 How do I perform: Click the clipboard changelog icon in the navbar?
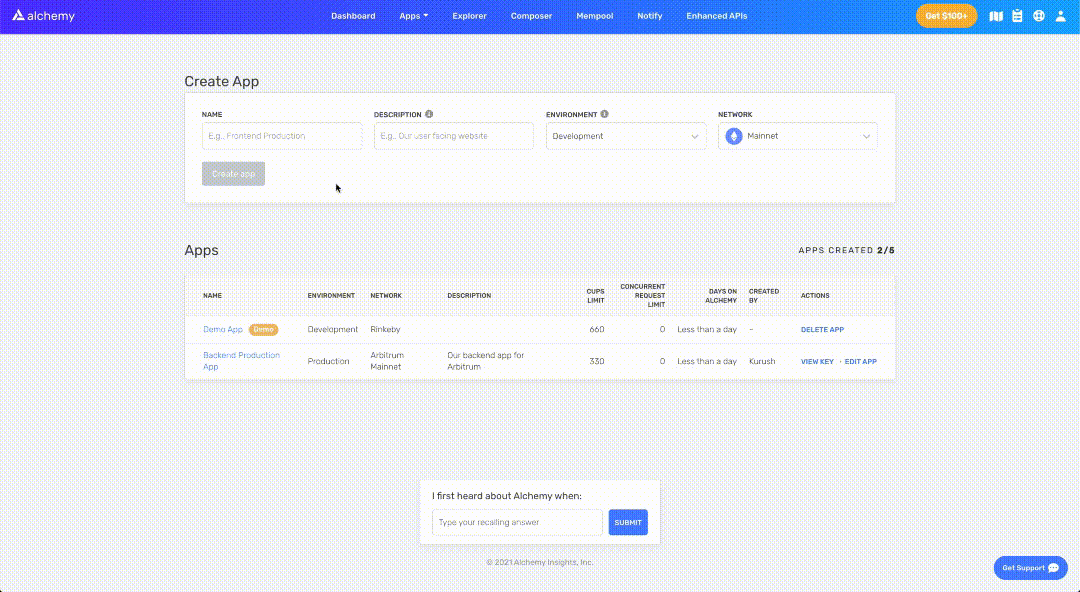pyautogui.click(x=1017, y=15)
